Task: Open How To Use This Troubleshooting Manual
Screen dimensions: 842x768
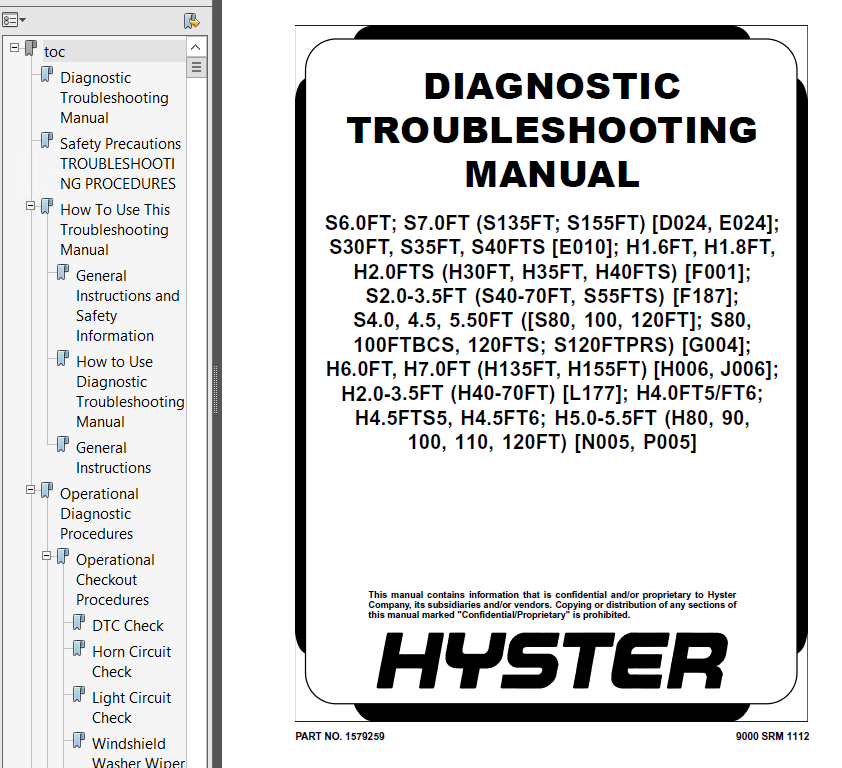Action: (x=115, y=230)
